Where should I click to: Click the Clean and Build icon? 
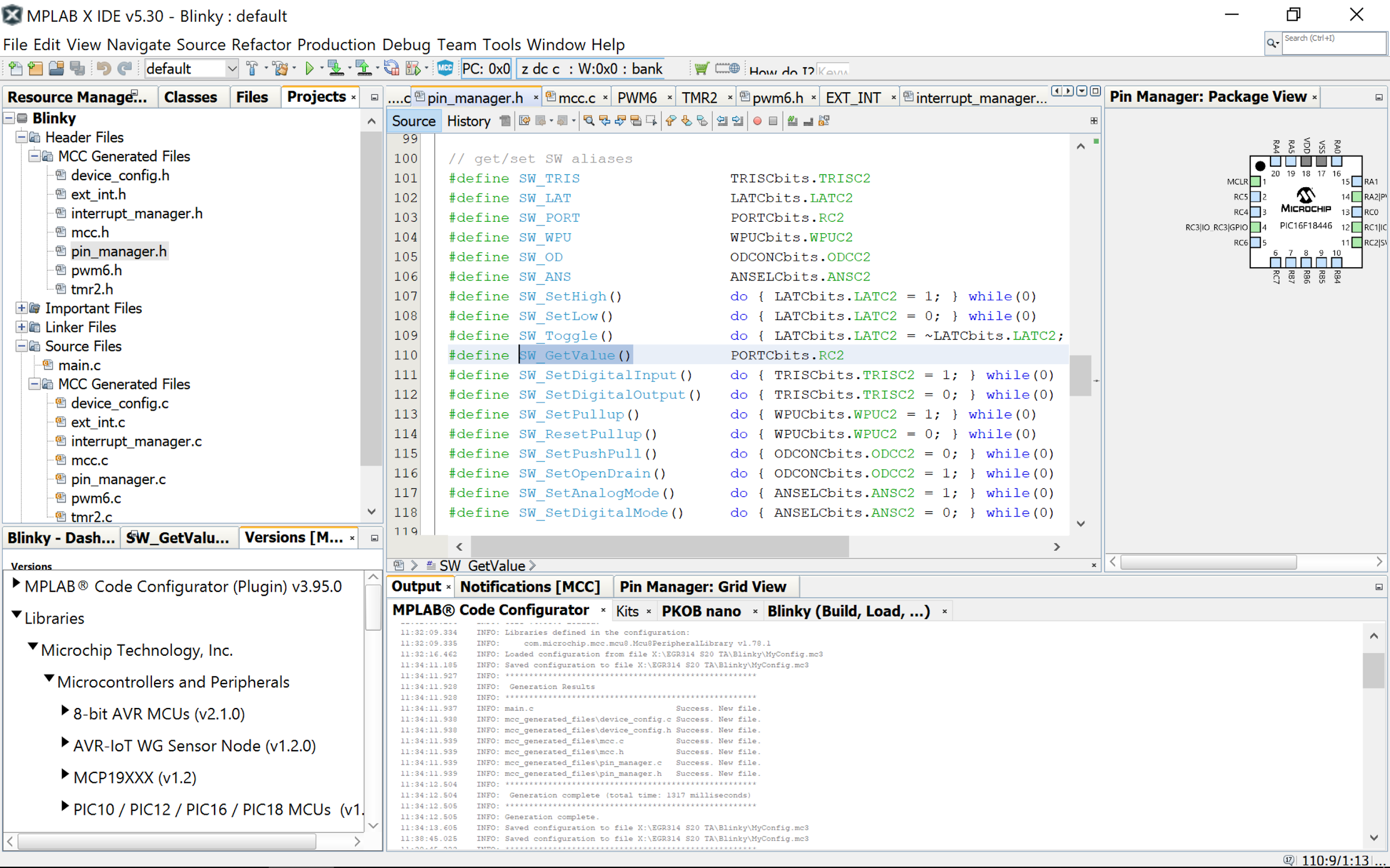coord(280,69)
